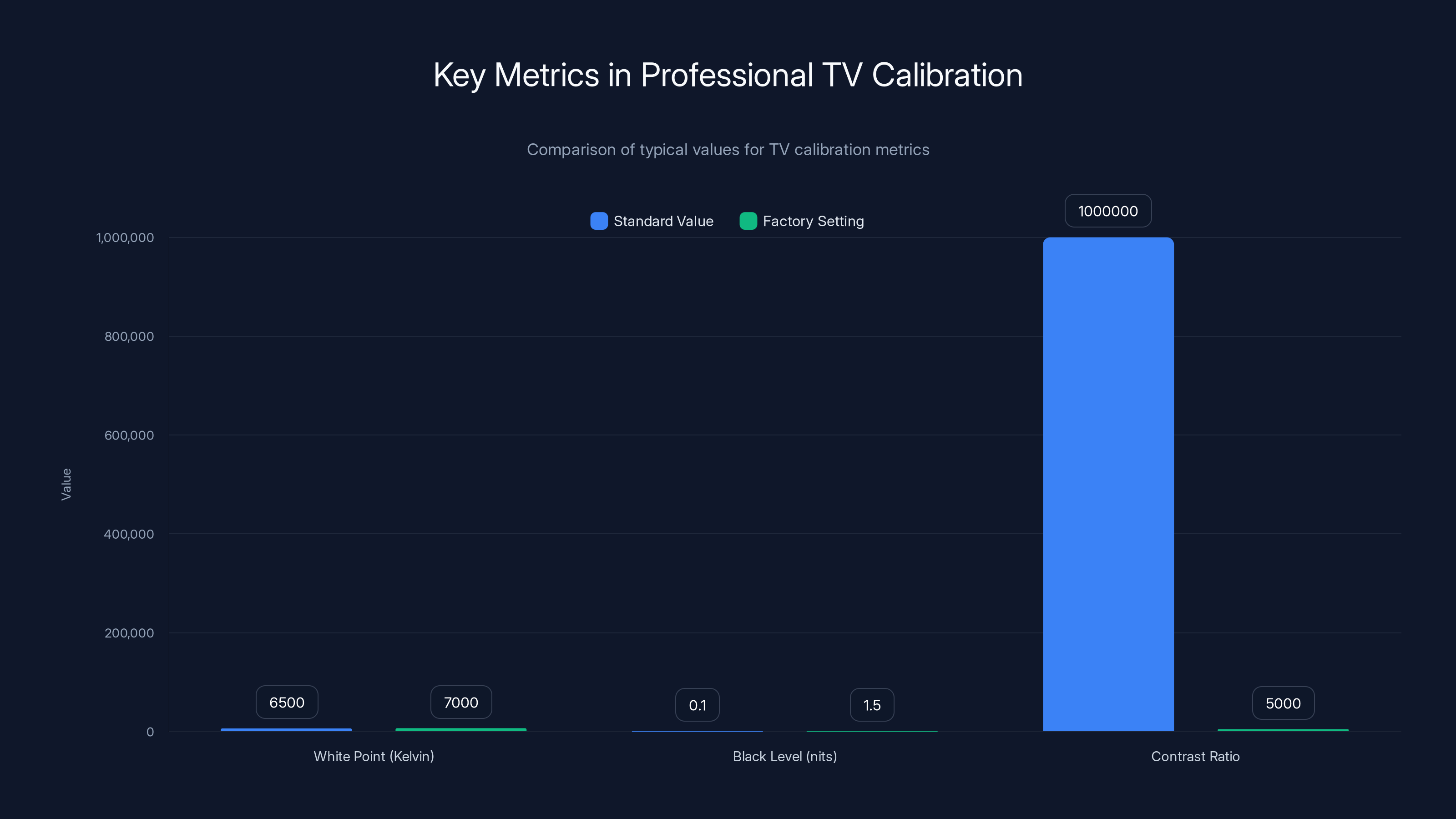Select the 1.5 Black Level value label
The image size is (1456, 819).
(x=872, y=704)
